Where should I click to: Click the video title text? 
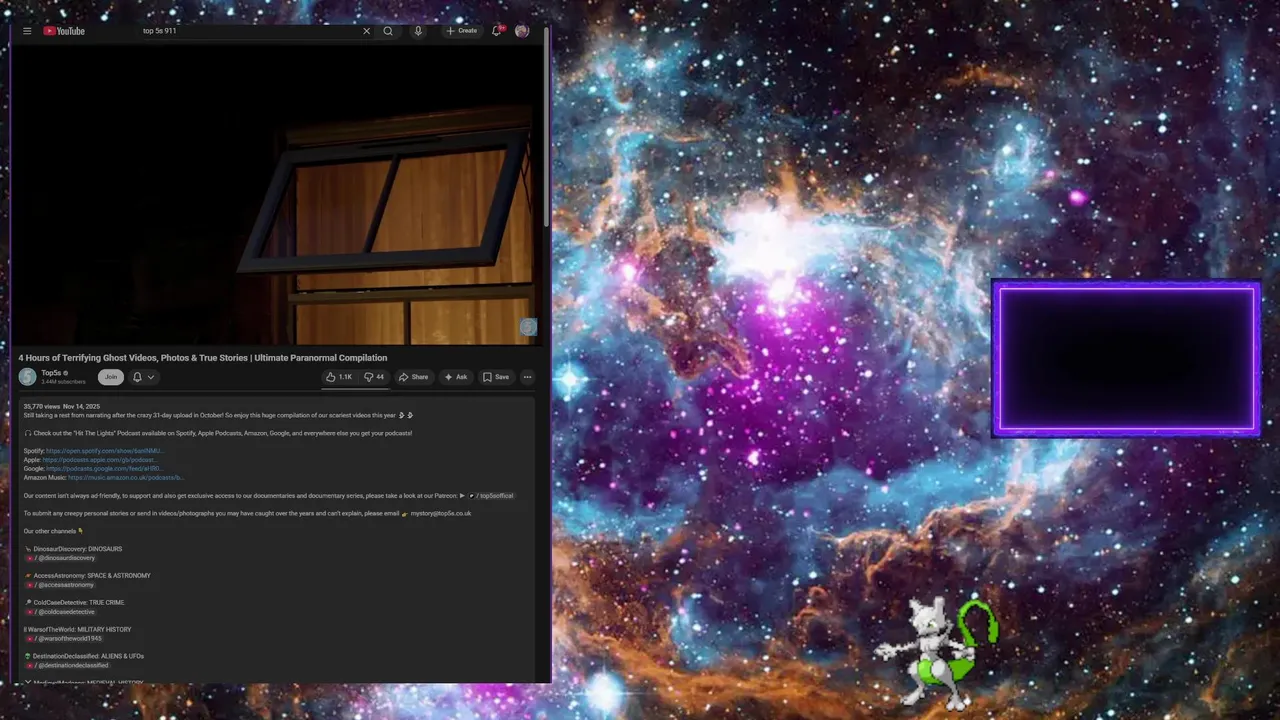tap(203, 358)
